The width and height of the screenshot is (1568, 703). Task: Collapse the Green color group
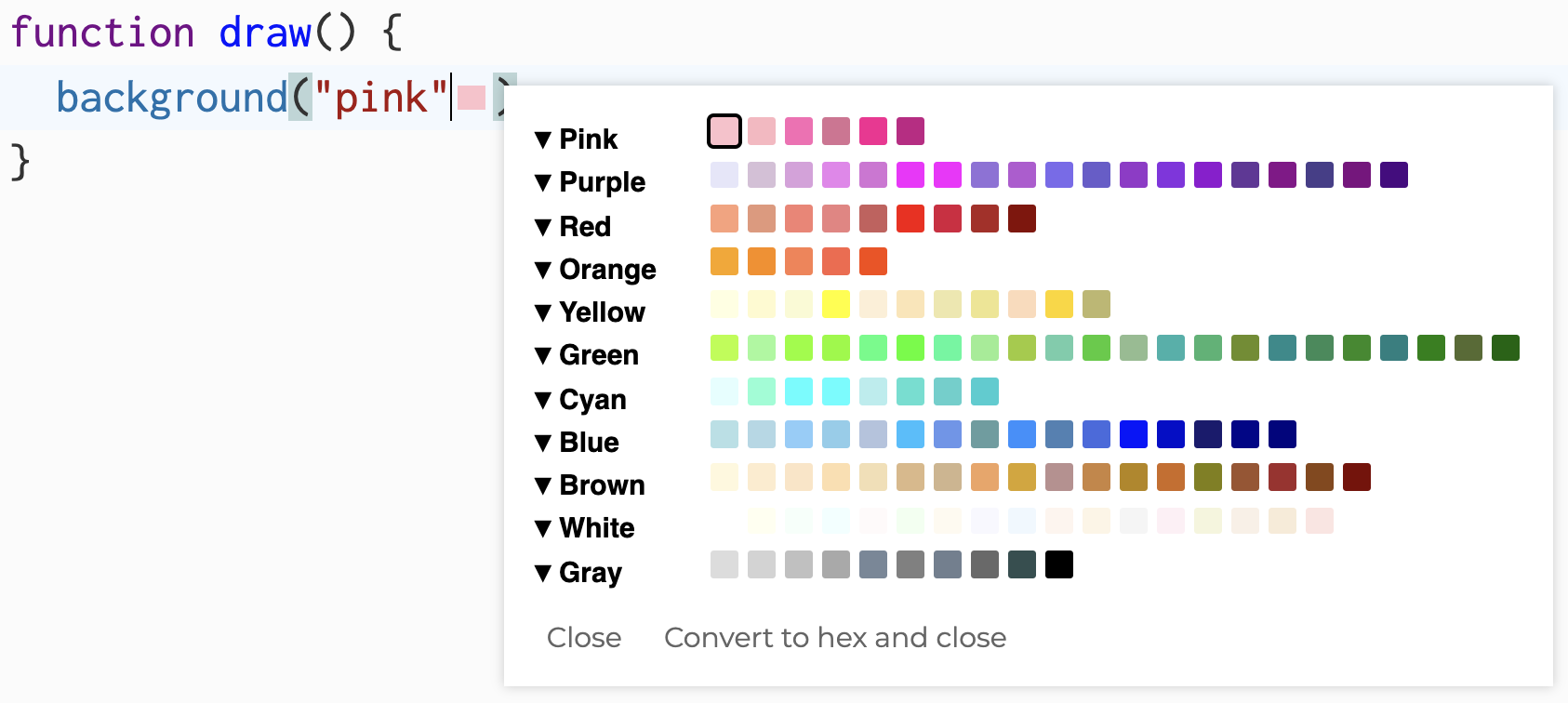[544, 355]
